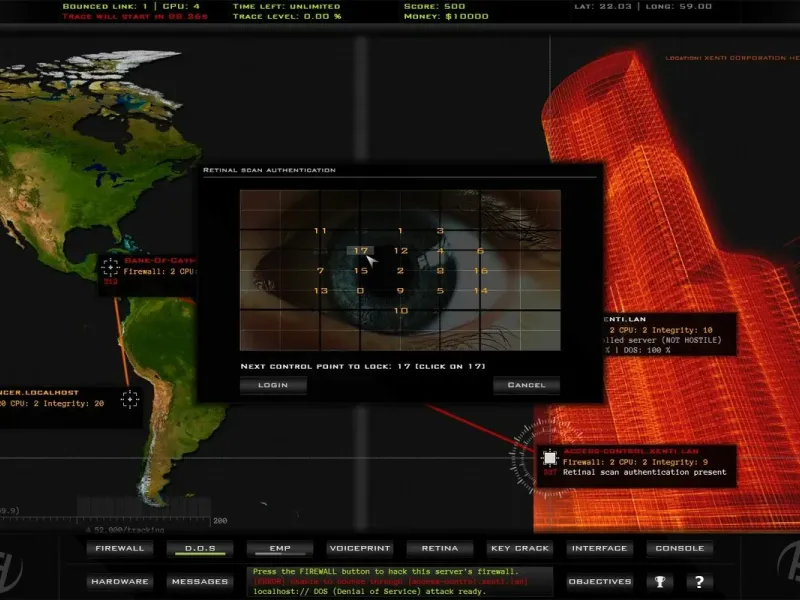Click 'DOS (Denial of Service) attack ready' message
The width and height of the screenshot is (800, 600).
pos(369,591)
